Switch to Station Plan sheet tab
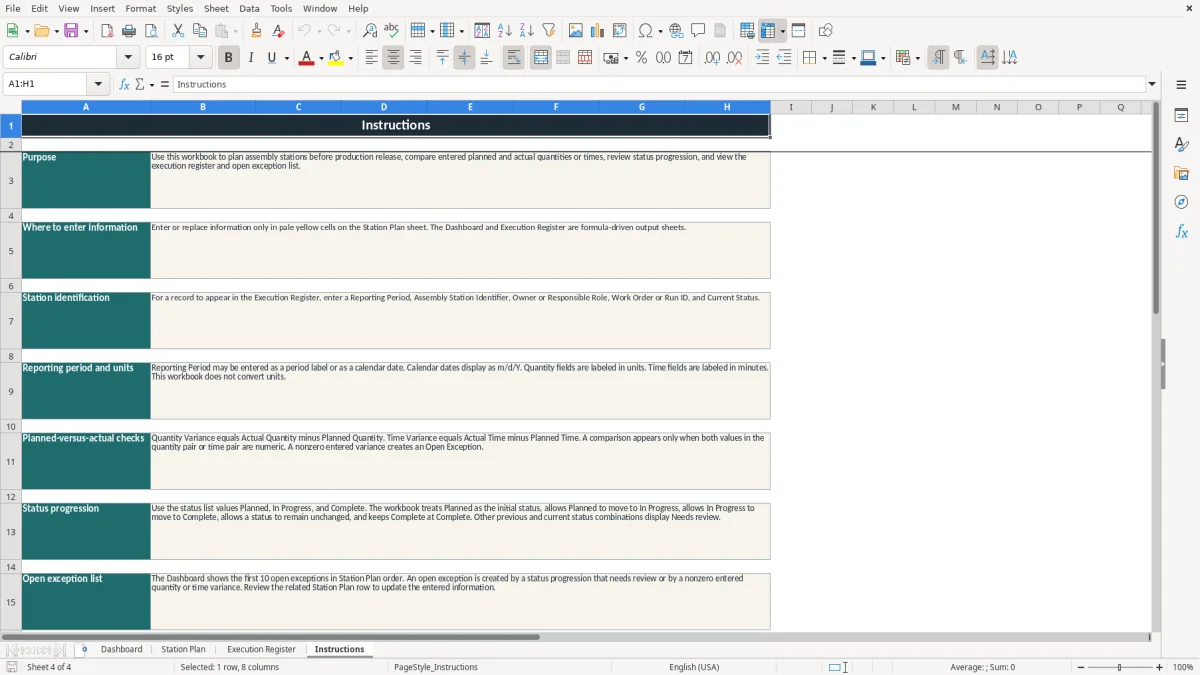 click(x=183, y=649)
